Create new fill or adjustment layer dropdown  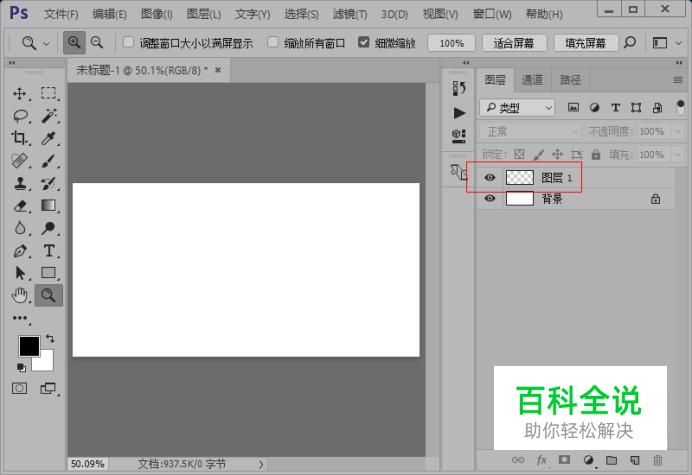coord(588,460)
